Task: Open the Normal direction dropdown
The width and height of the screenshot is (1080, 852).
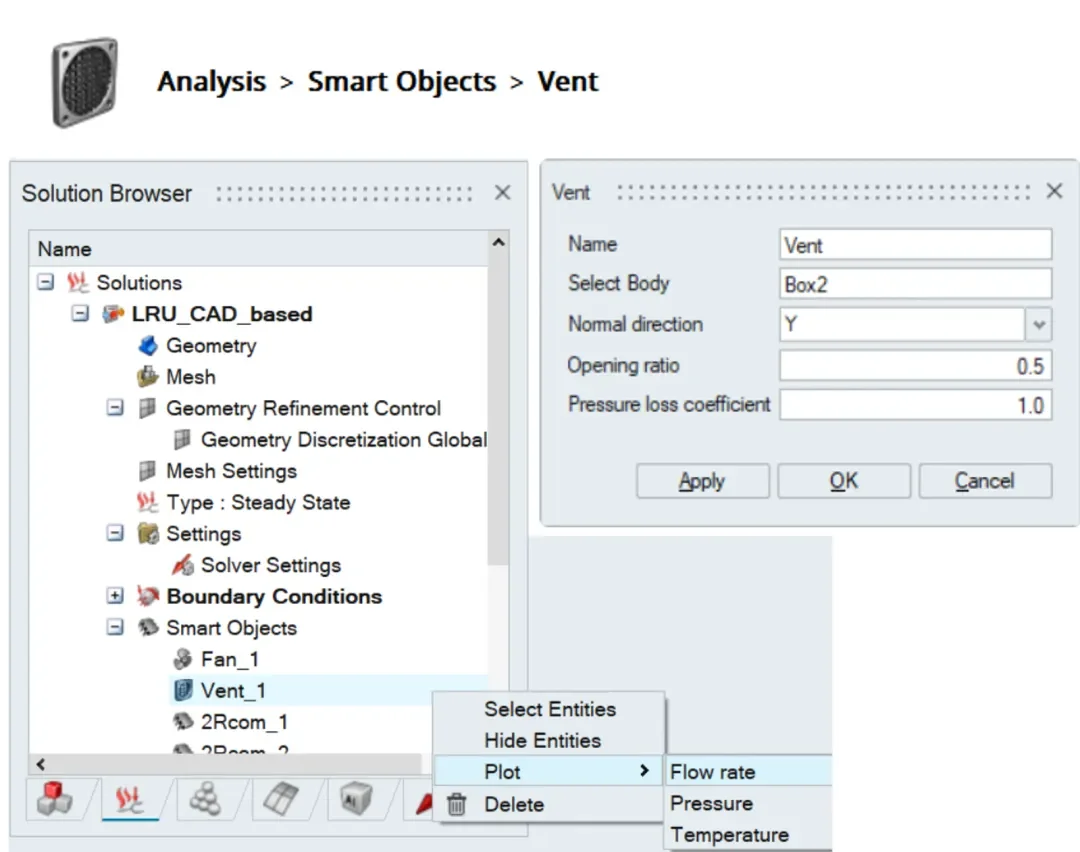Action: 1039,325
